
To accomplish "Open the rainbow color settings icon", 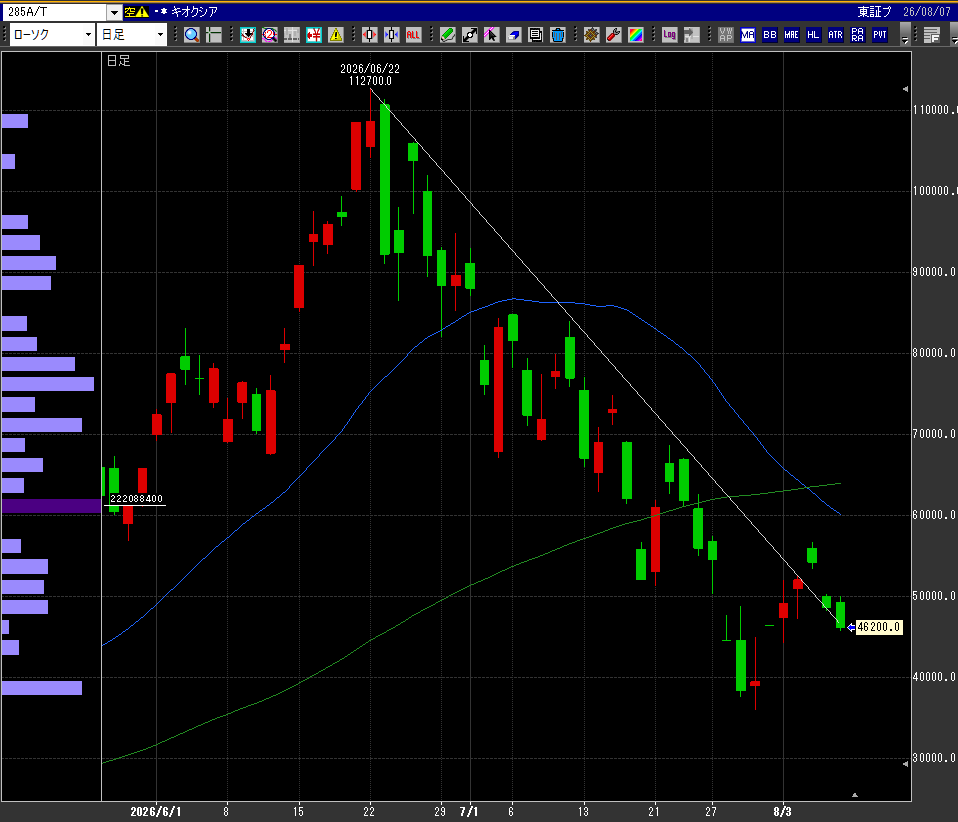I will click(635, 35).
